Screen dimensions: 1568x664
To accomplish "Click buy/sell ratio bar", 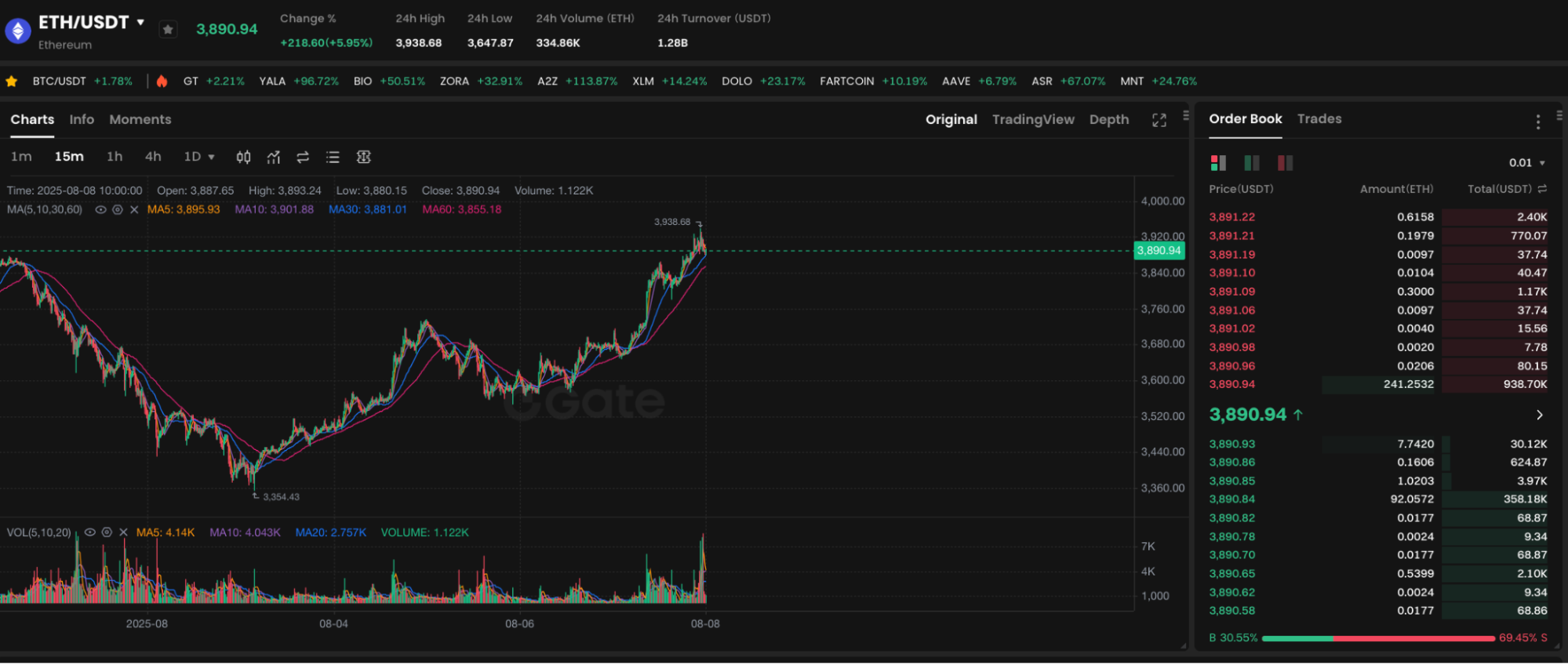I will (1378, 638).
